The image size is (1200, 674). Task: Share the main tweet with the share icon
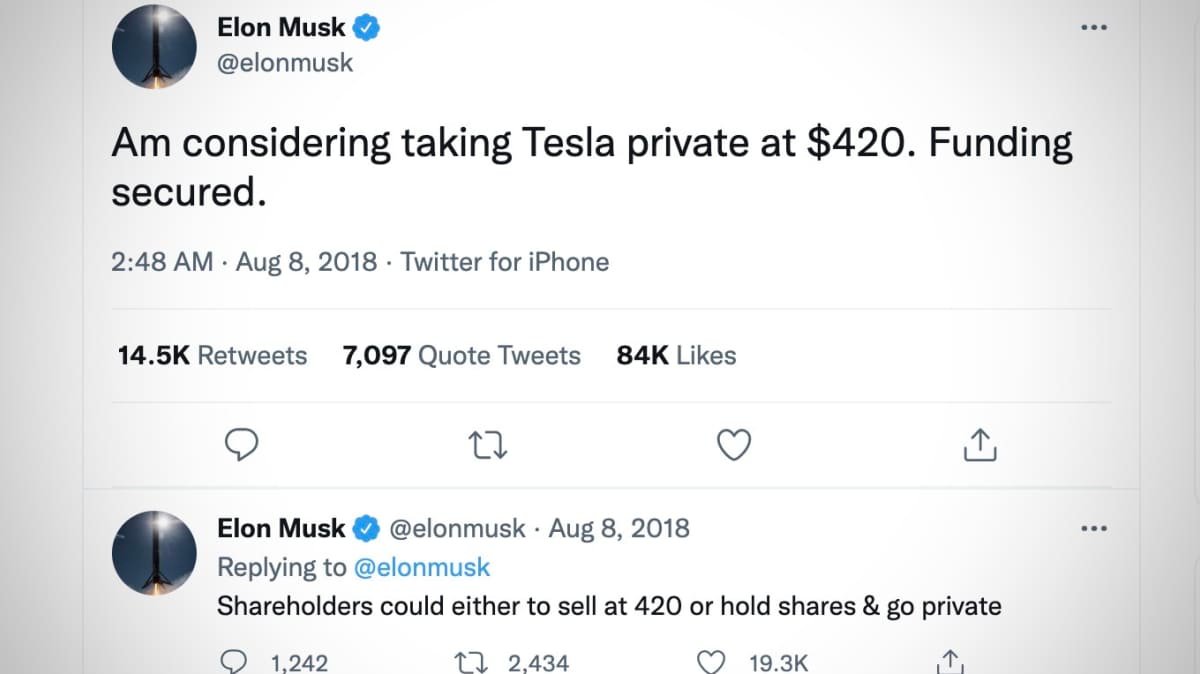coord(981,446)
